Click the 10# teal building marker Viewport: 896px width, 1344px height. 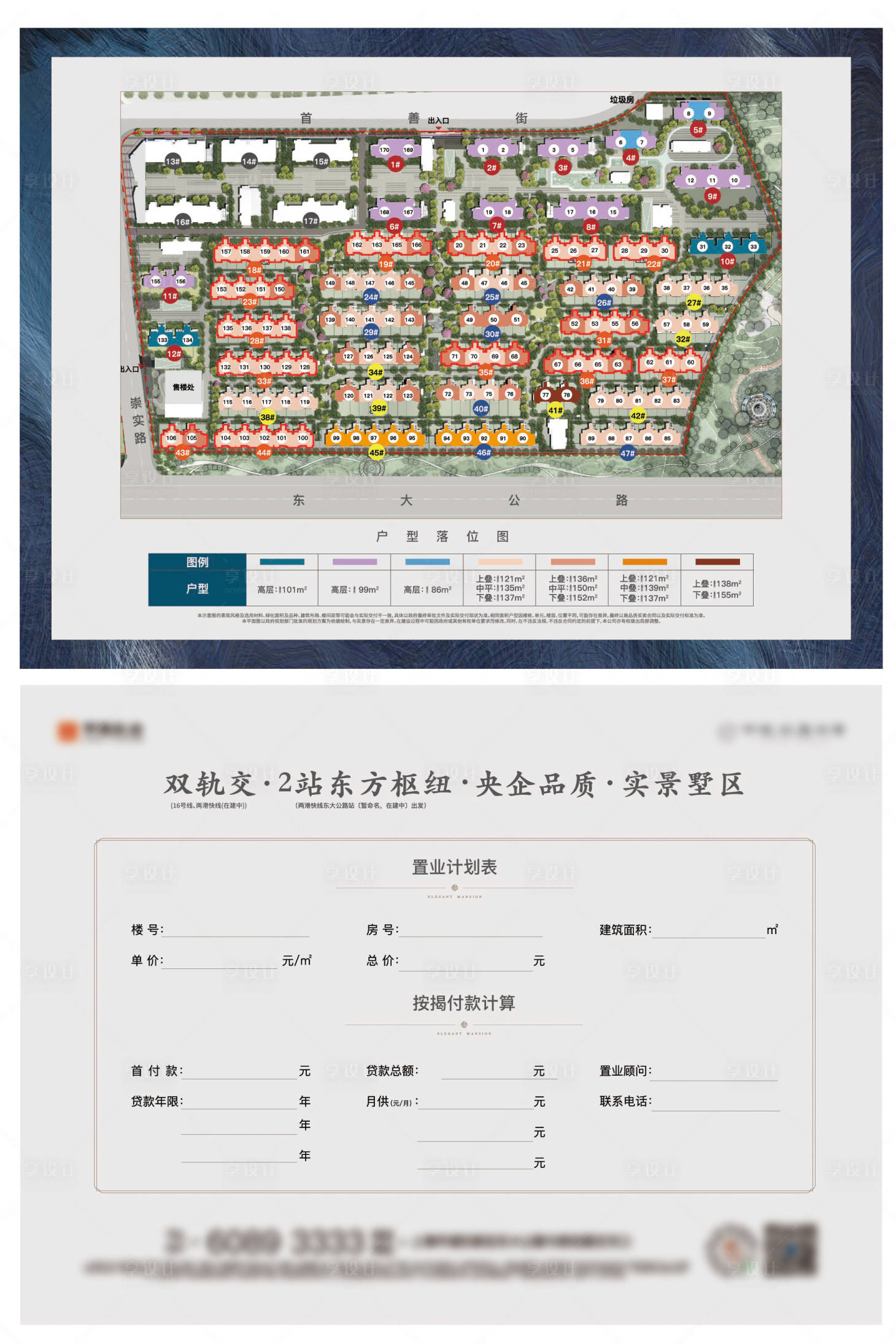pos(727,261)
